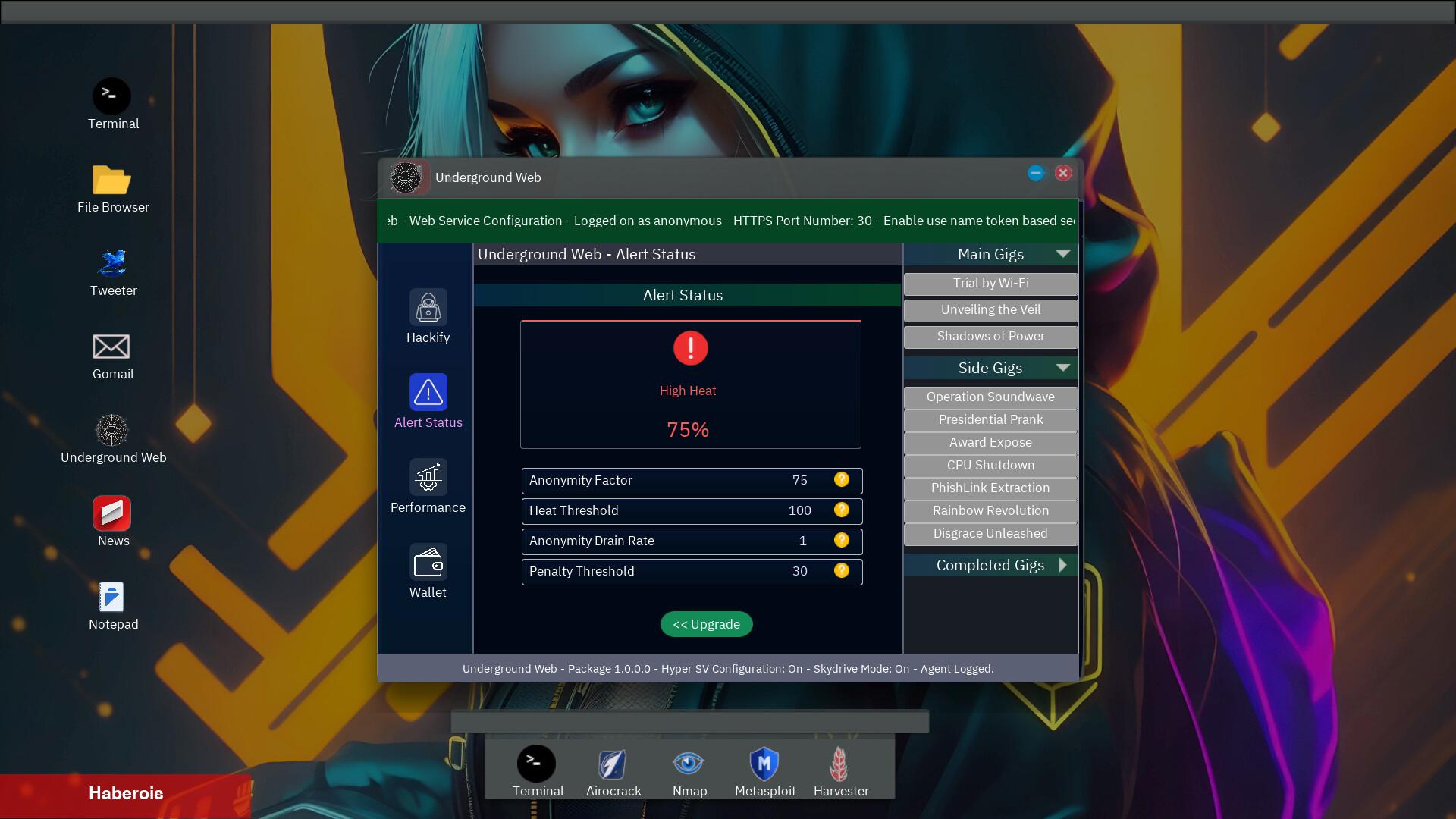Collapse the Side Gigs section
The height and width of the screenshot is (819, 1456).
[1062, 368]
